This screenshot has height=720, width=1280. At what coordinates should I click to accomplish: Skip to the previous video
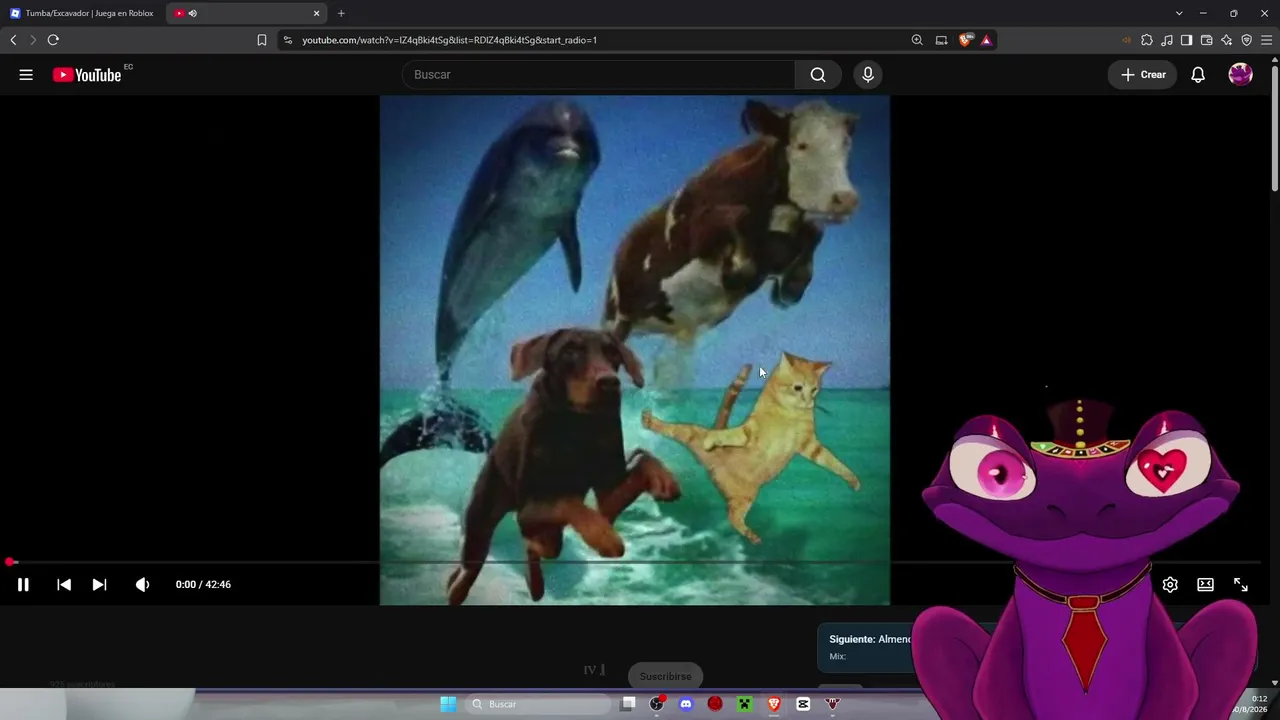[64, 585]
